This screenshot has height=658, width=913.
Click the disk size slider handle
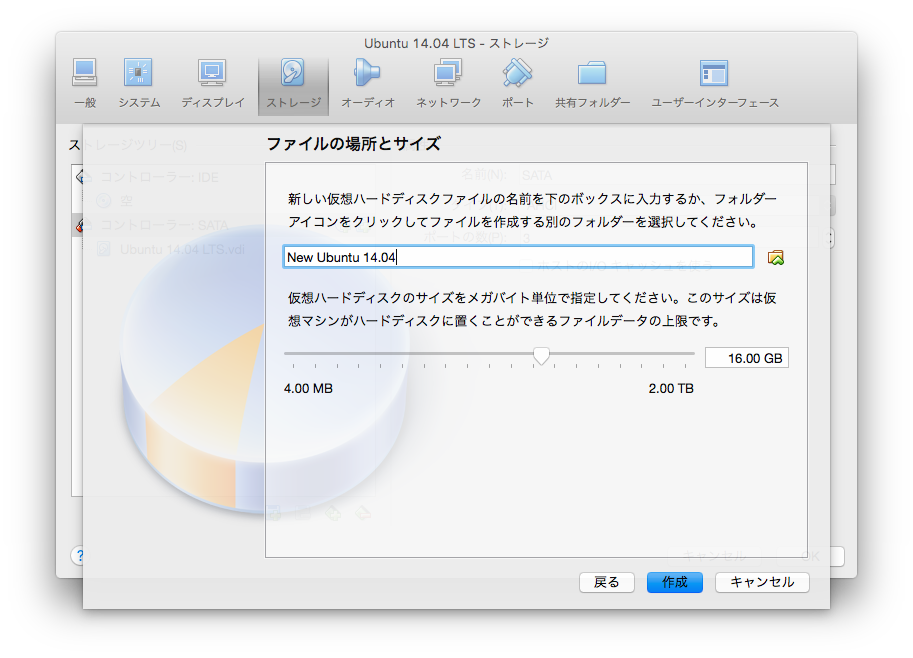click(x=542, y=355)
